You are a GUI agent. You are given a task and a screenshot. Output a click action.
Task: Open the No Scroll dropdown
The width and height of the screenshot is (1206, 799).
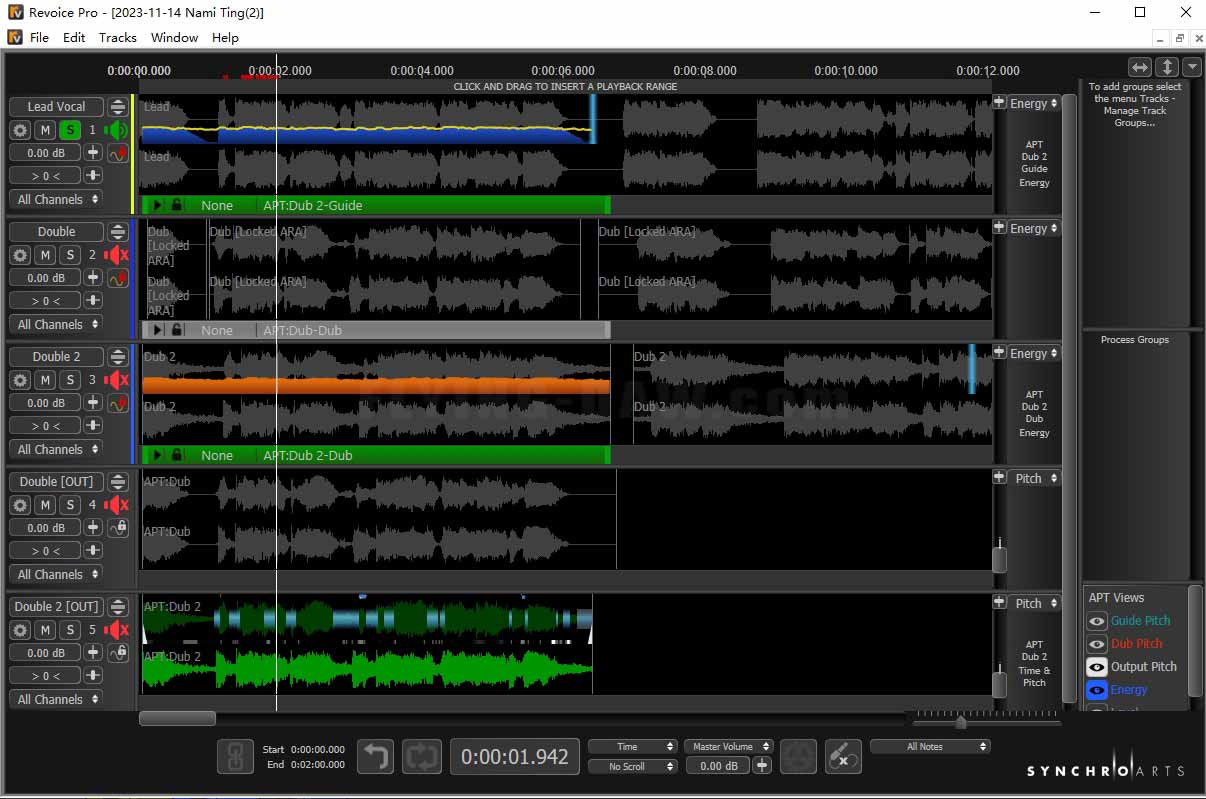[632, 767]
